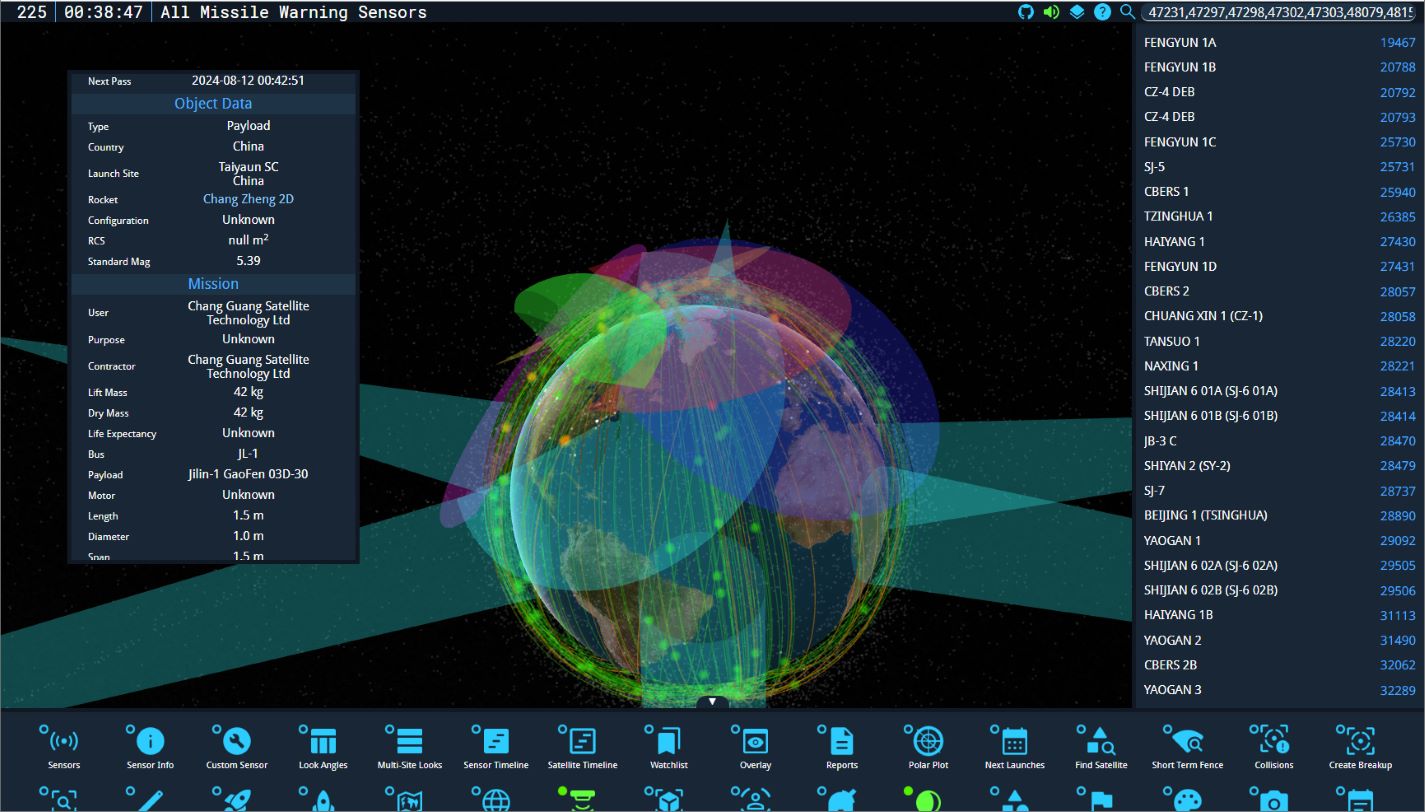Toggle the Overlay eye icon
1425x812 pixels.
755,742
